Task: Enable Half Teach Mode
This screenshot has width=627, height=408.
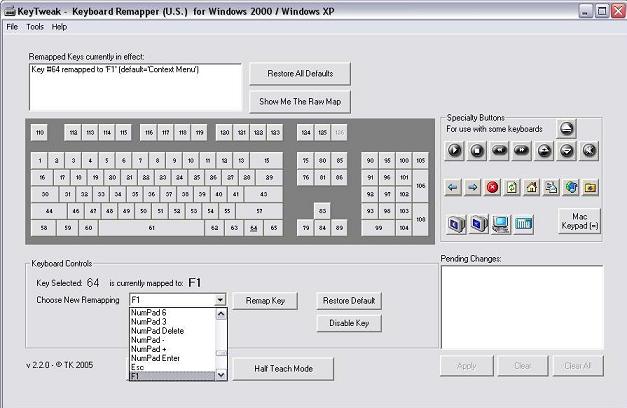Action: [x=283, y=369]
